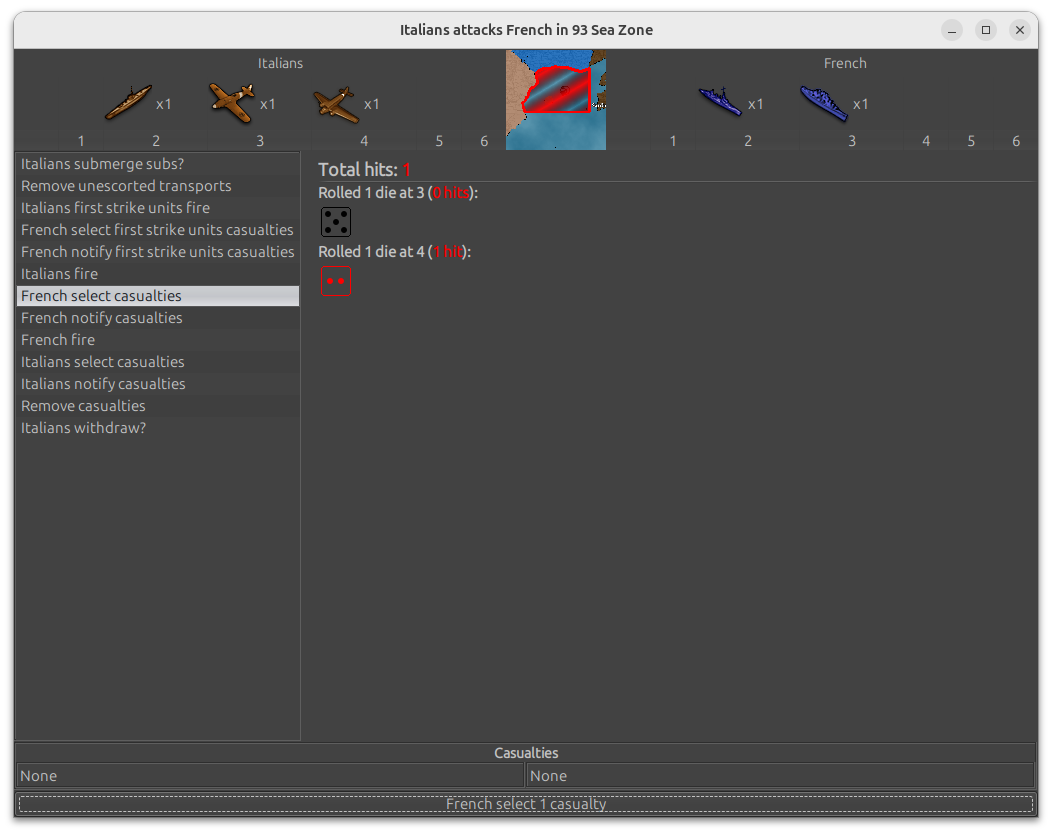Screen dimensions: 1052x834
Task: Select 'French notify casualties' step
Action: click(102, 318)
